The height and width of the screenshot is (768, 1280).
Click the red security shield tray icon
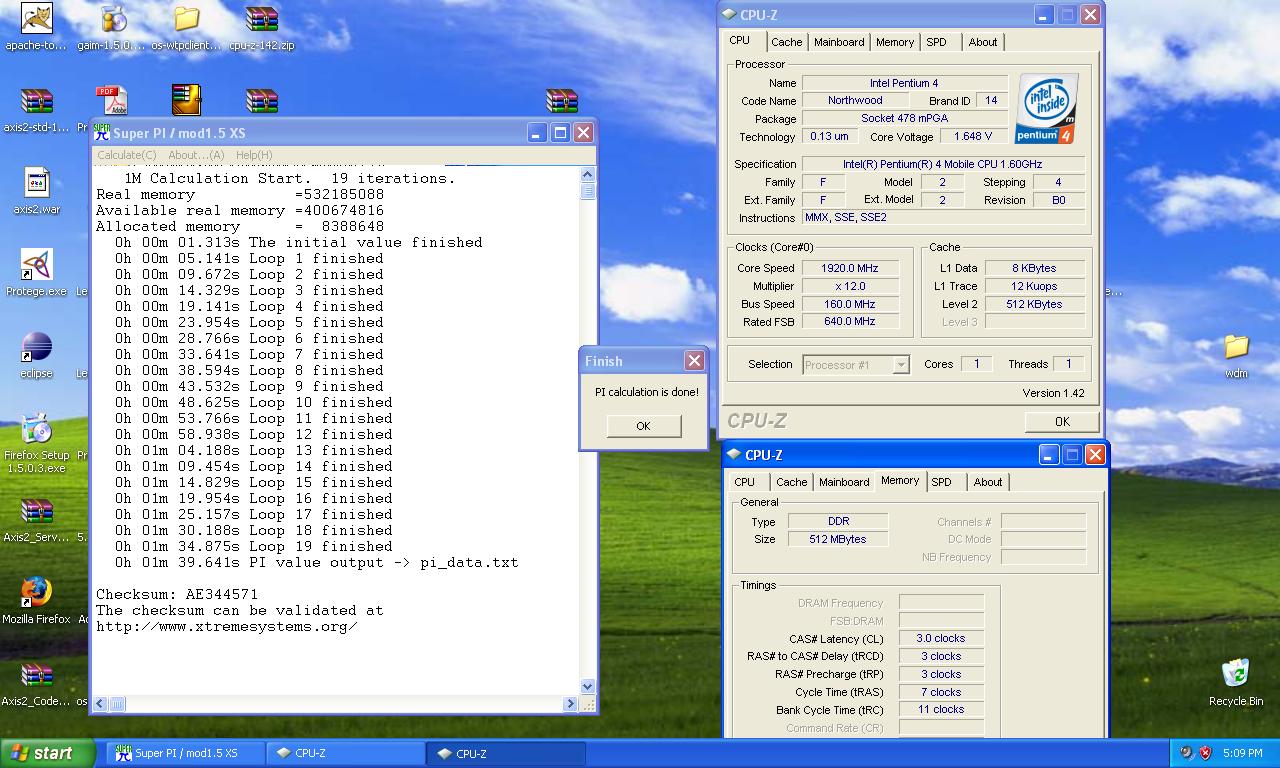click(1206, 753)
